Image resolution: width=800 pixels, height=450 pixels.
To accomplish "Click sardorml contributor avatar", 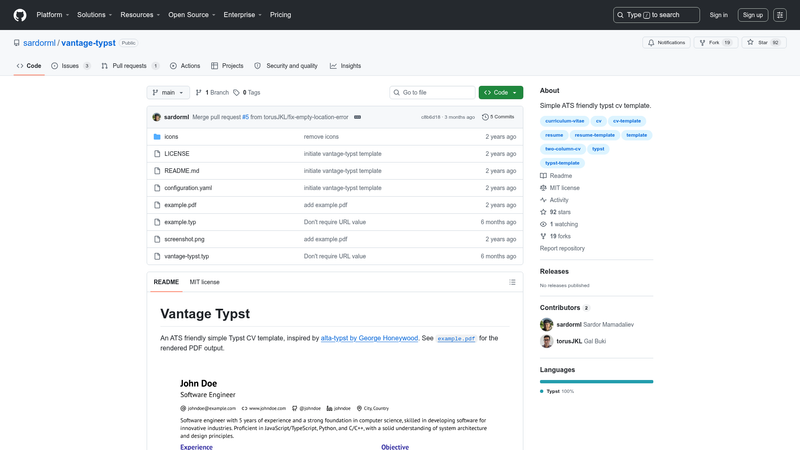I will click(x=546, y=324).
